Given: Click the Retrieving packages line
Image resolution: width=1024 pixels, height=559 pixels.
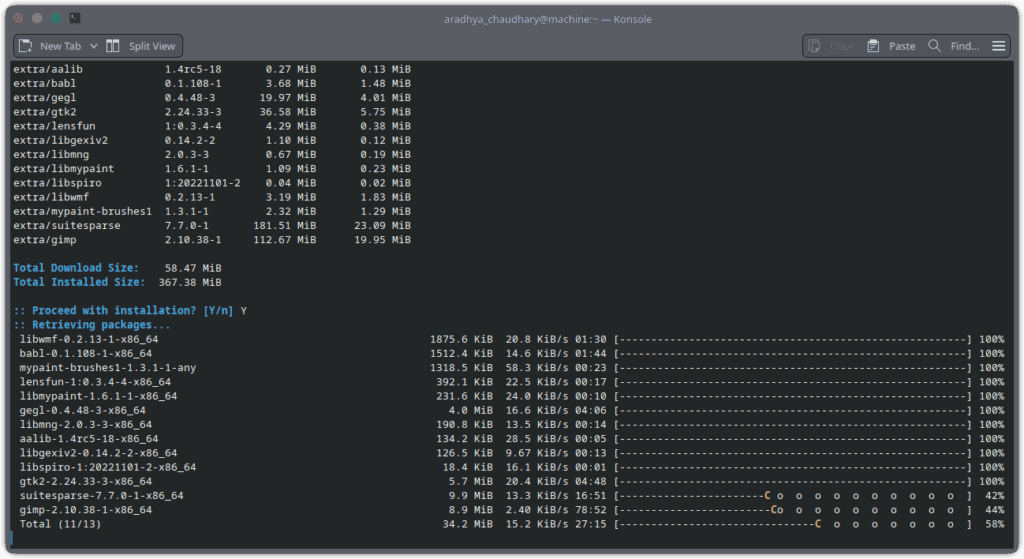Looking at the screenshot, I should (91, 325).
